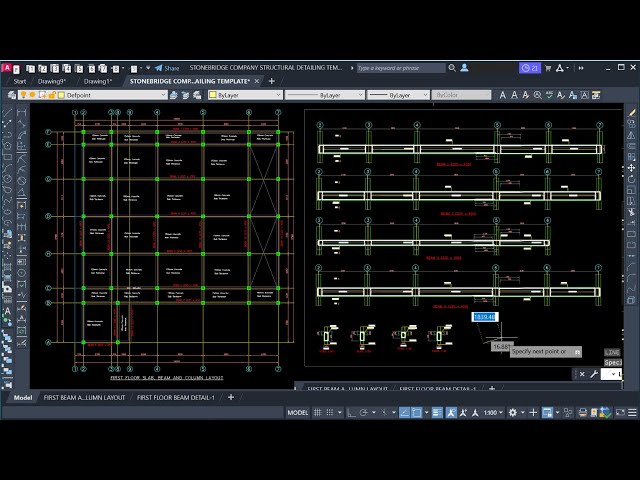Open the ByColor plot style dropdown

[x=461, y=95]
